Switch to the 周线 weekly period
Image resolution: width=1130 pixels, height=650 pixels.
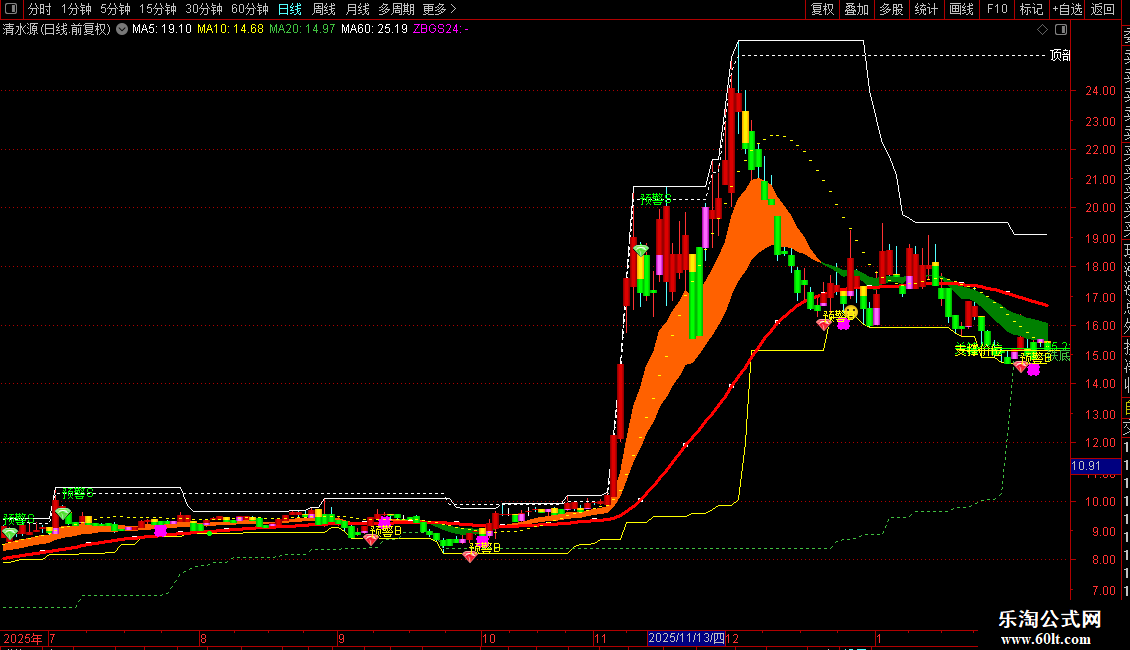pos(324,9)
